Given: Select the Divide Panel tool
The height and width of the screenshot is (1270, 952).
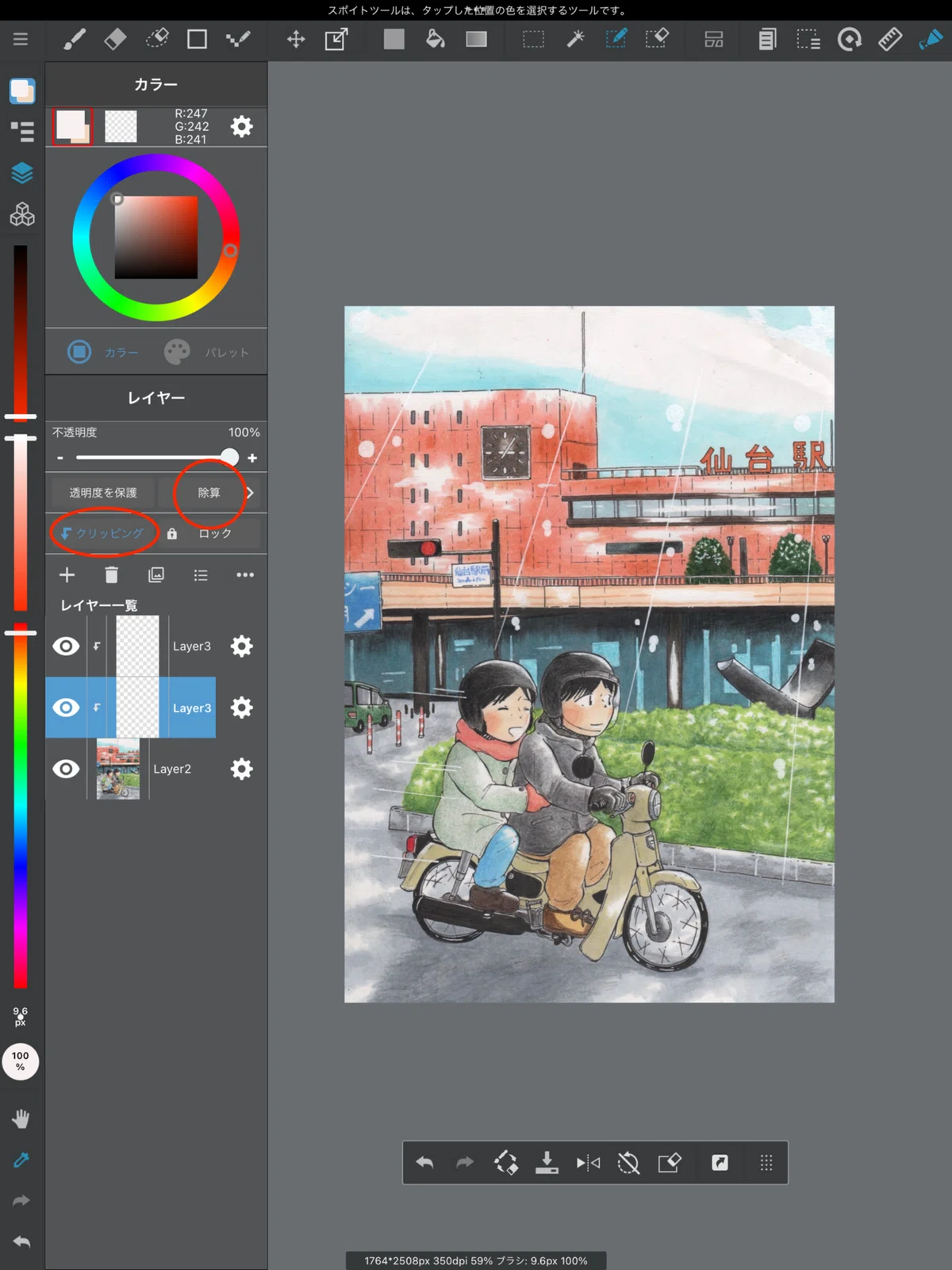Looking at the screenshot, I should pyautogui.click(x=714, y=39).
